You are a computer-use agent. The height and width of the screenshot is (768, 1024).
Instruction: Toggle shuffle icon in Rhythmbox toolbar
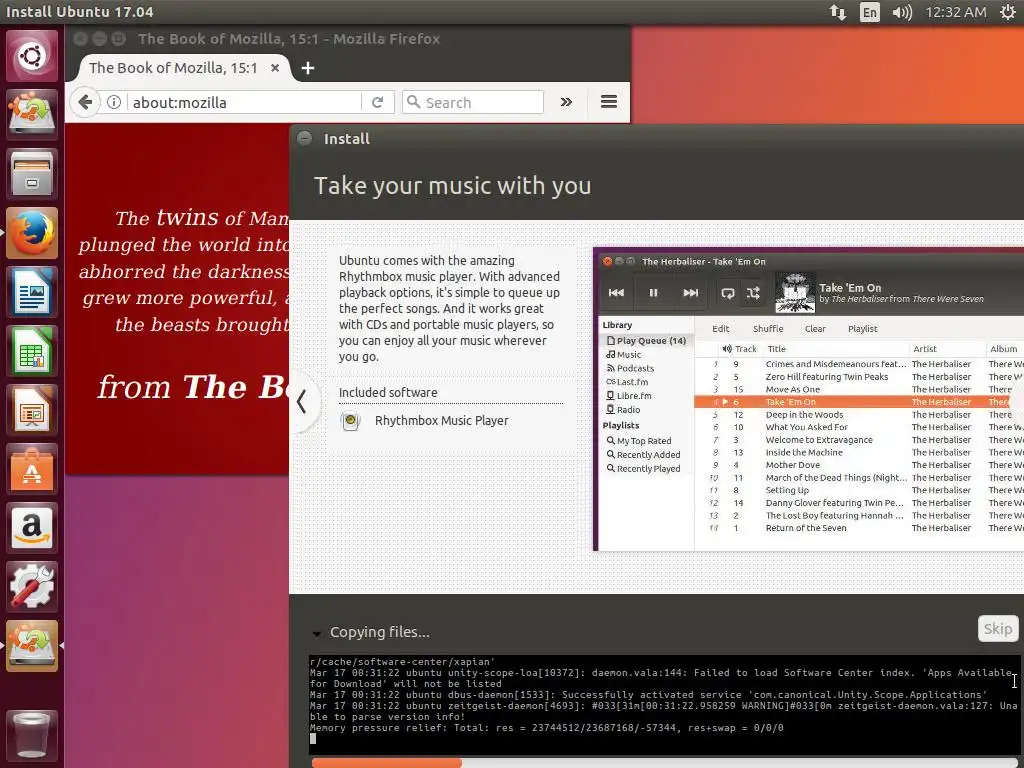tap(753, 293)
